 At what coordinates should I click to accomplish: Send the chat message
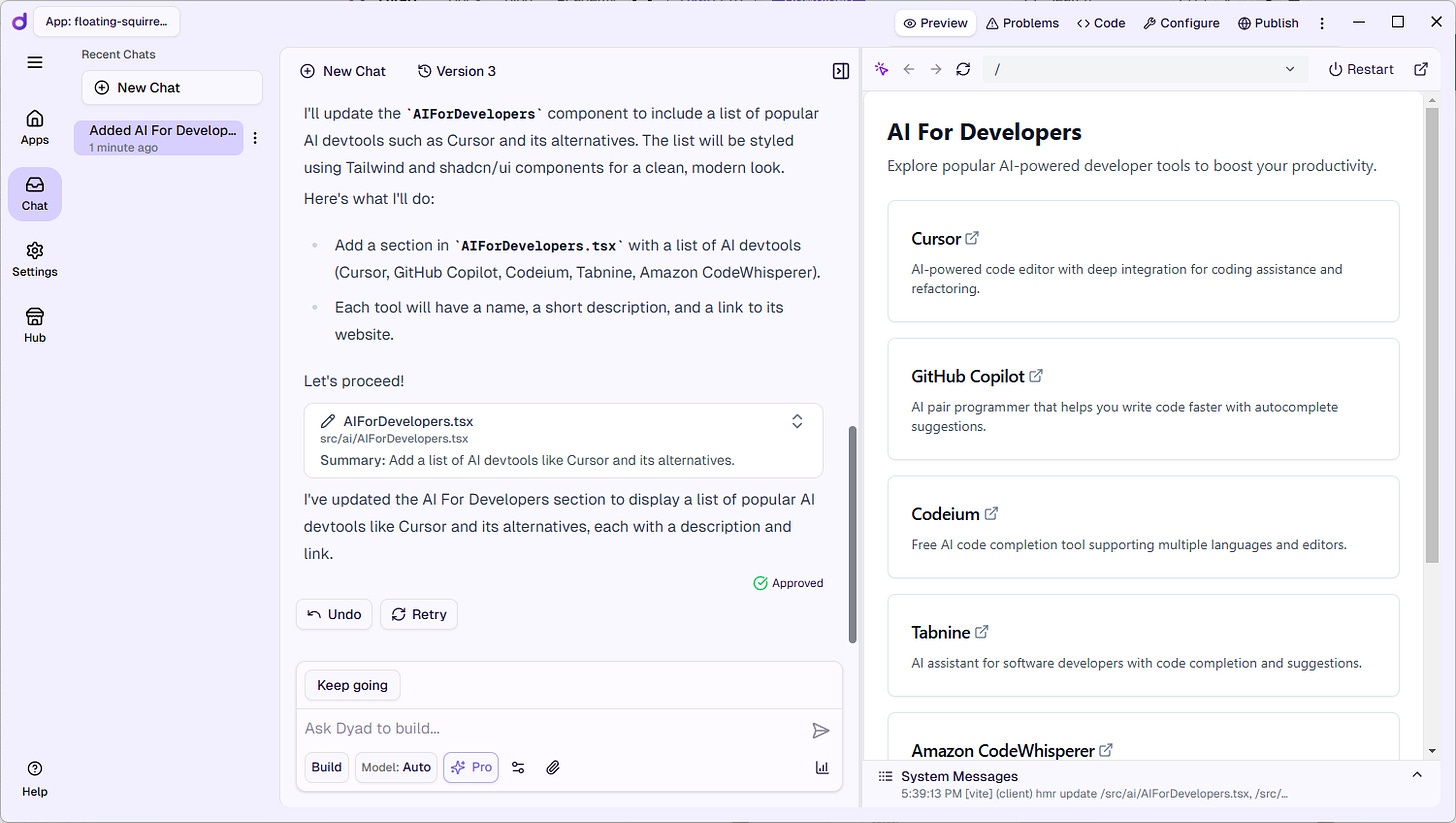[821, 731]
